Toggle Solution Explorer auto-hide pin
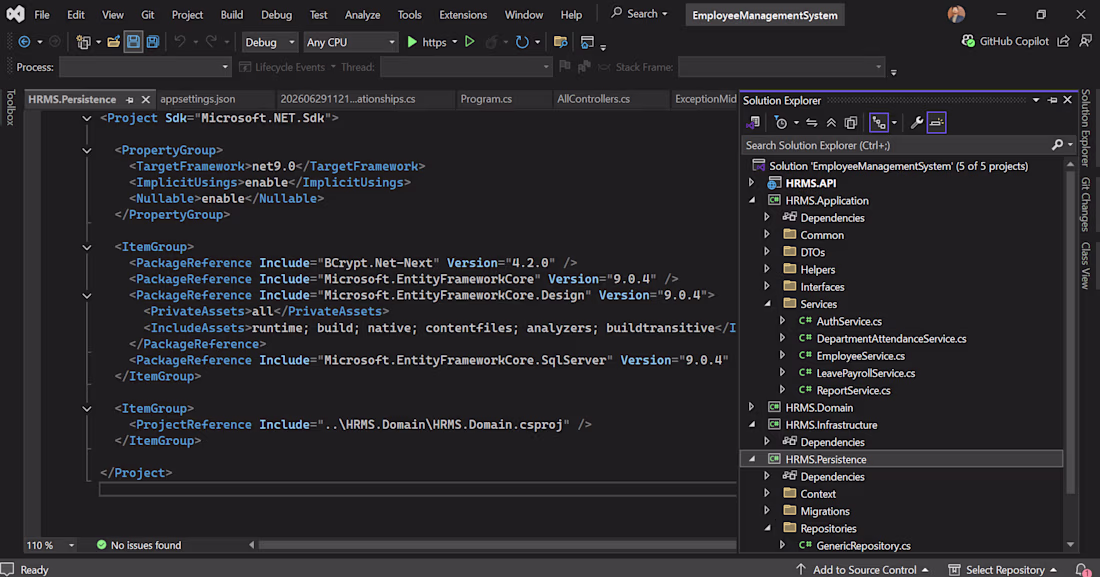This screenshot has height=577, width=1100. tap(1052, 100)
